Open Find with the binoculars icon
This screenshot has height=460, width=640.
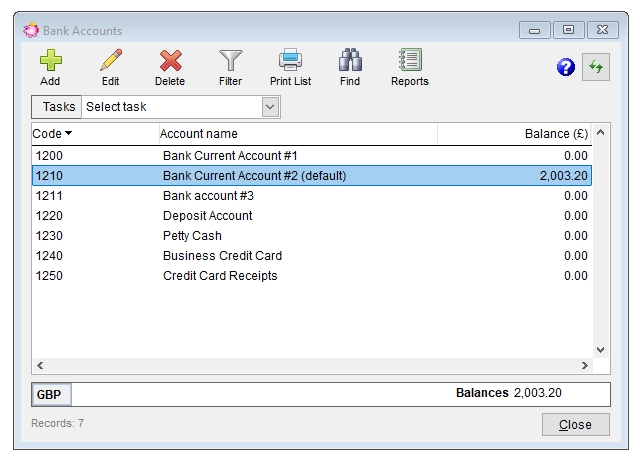coord(350,60)
